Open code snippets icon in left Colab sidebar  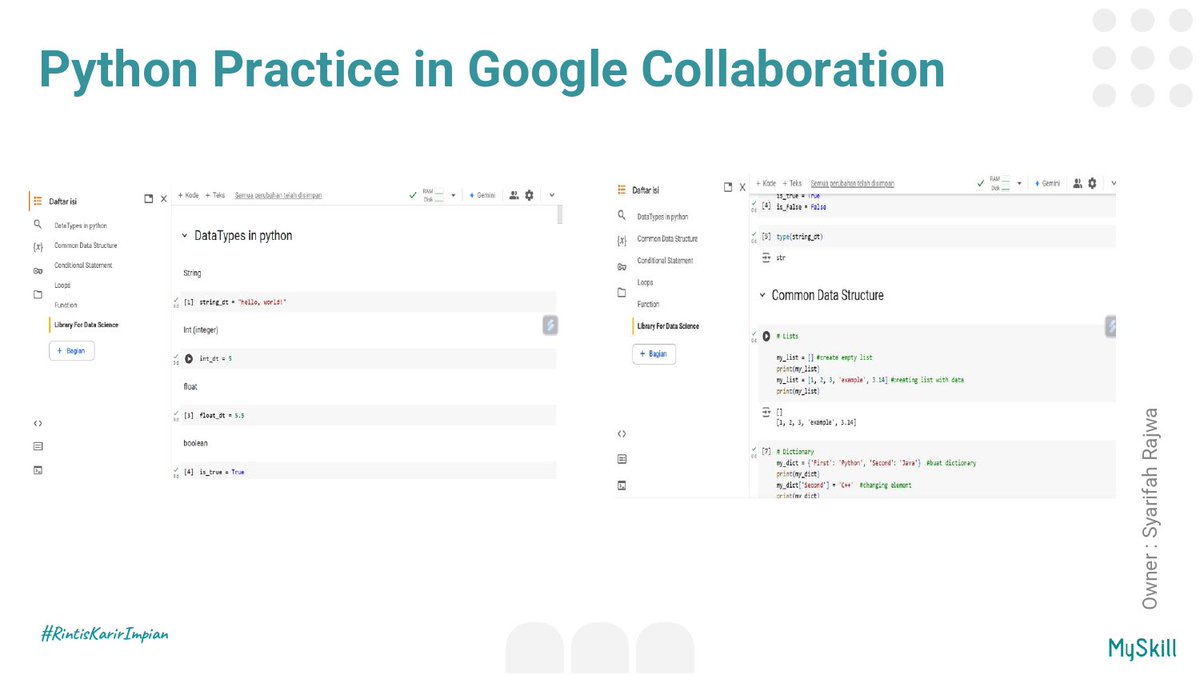[37, 423]
